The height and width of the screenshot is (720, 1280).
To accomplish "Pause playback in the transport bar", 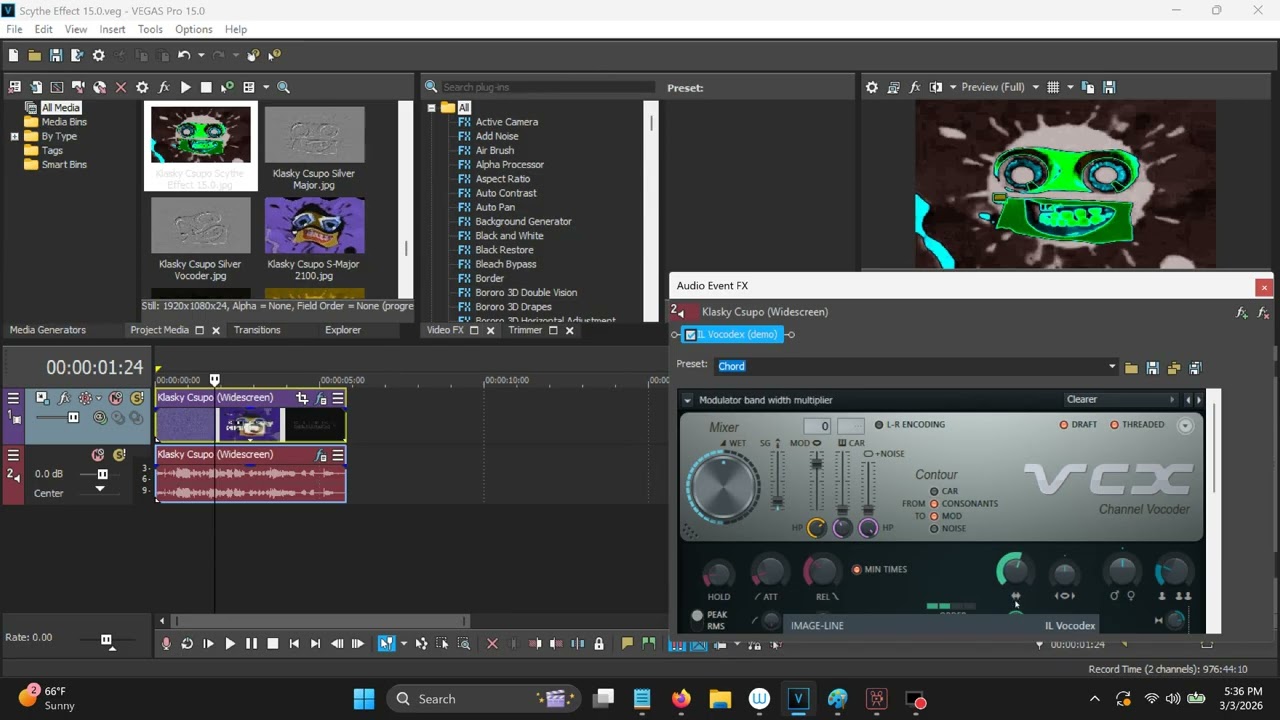I will pos(251,644).
